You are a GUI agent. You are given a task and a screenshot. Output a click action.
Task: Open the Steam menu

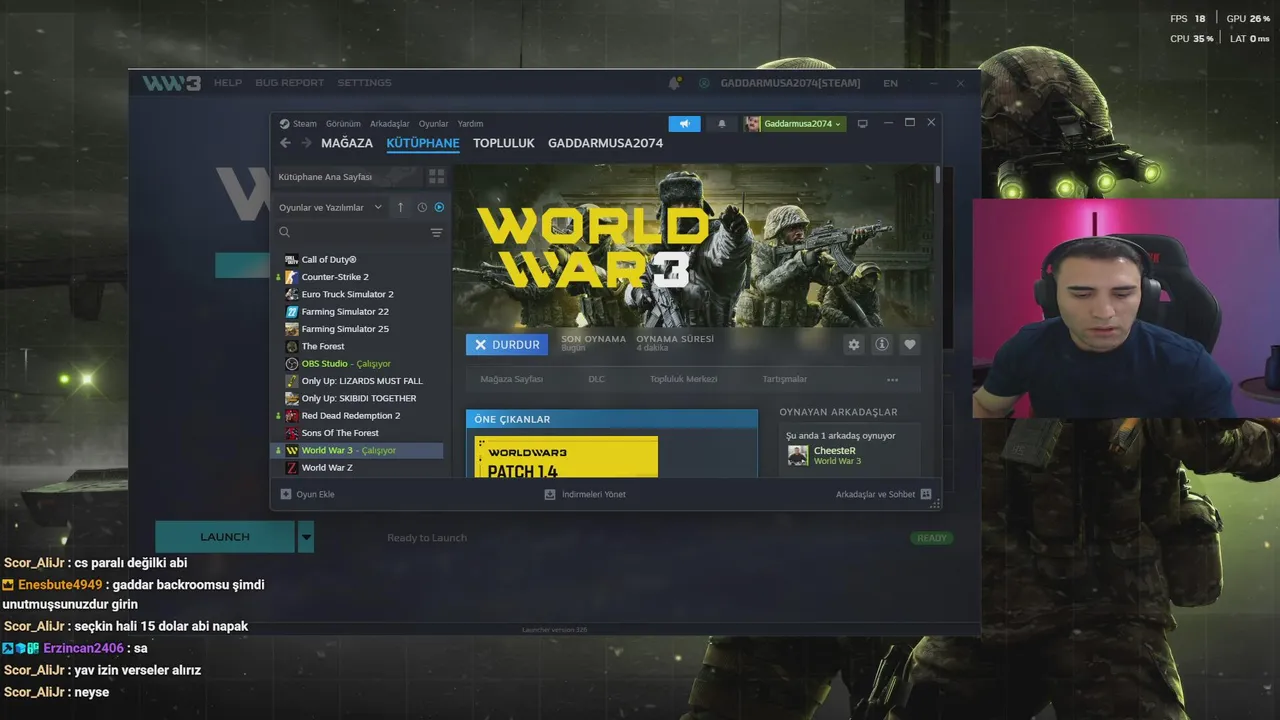coord(305,124)
